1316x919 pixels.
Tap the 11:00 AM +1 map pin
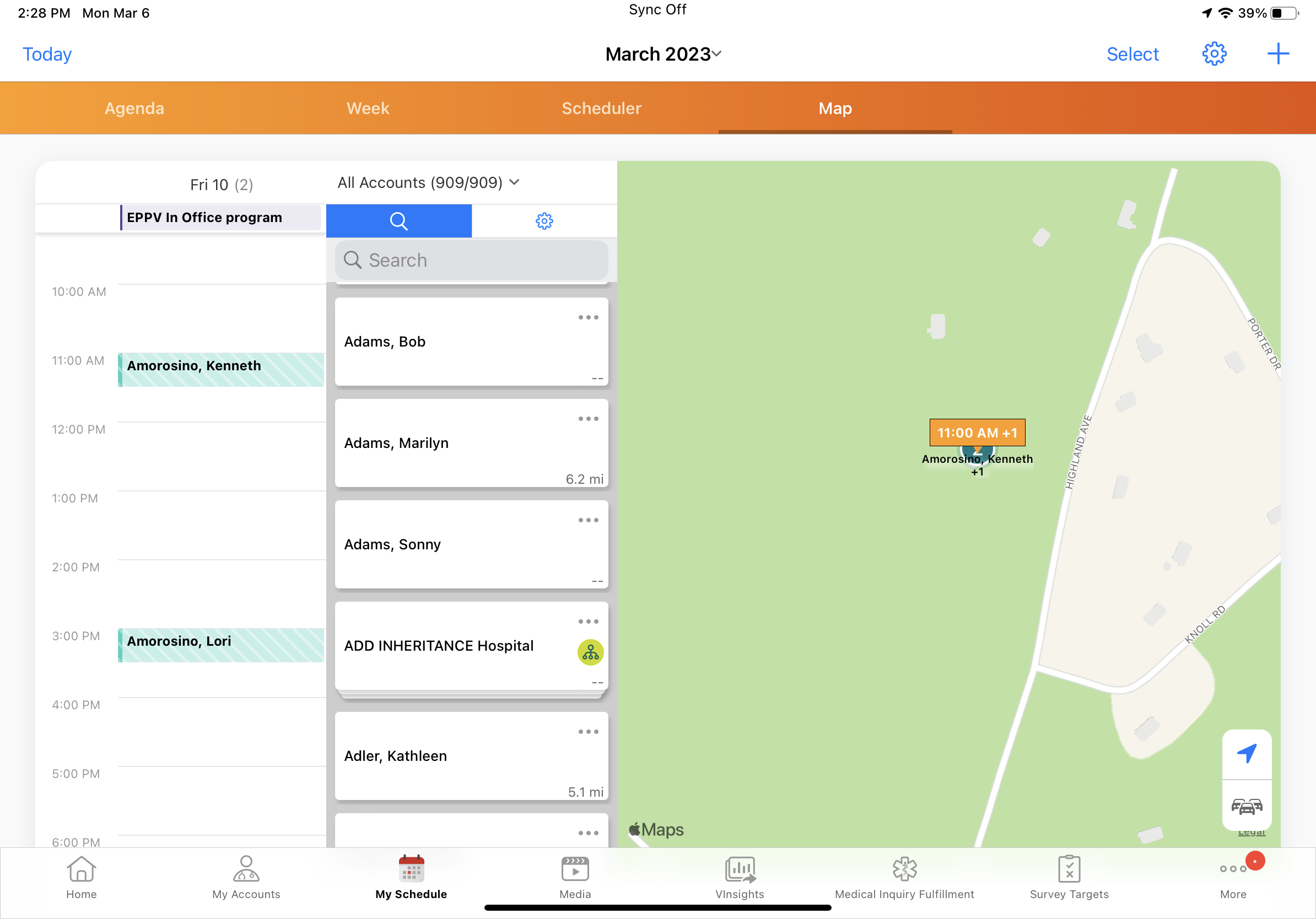pyautogui.click(x=977, y=433)
